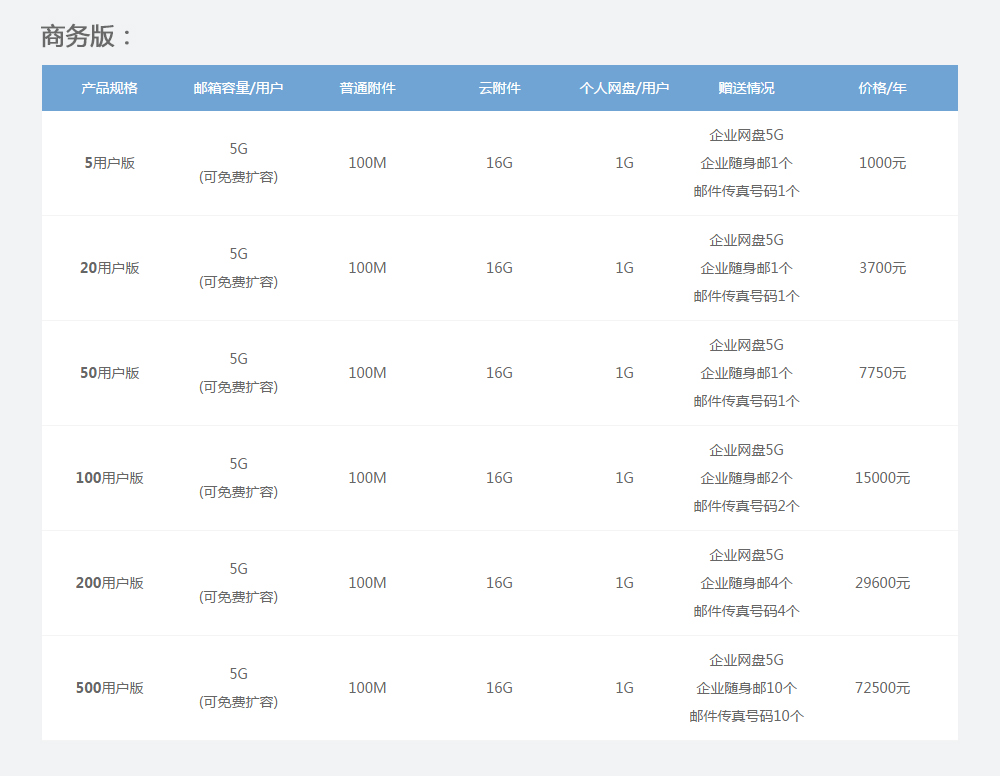Click (可免费扩容) in the 100用户版 row
The width and height of the screenshot is (1000, 776).
(x=239, y=492)
